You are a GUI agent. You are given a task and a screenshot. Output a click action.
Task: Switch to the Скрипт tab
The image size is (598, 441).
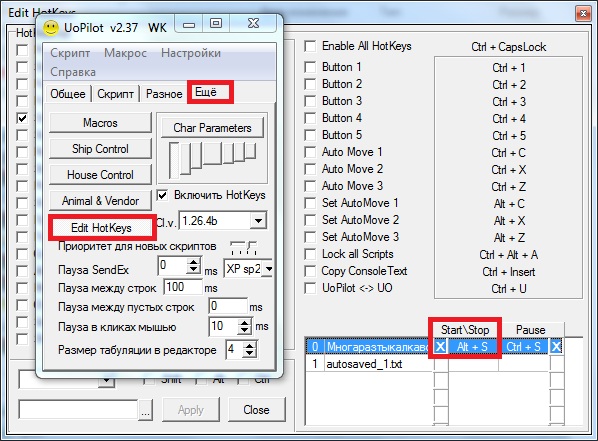pos(115,94)
